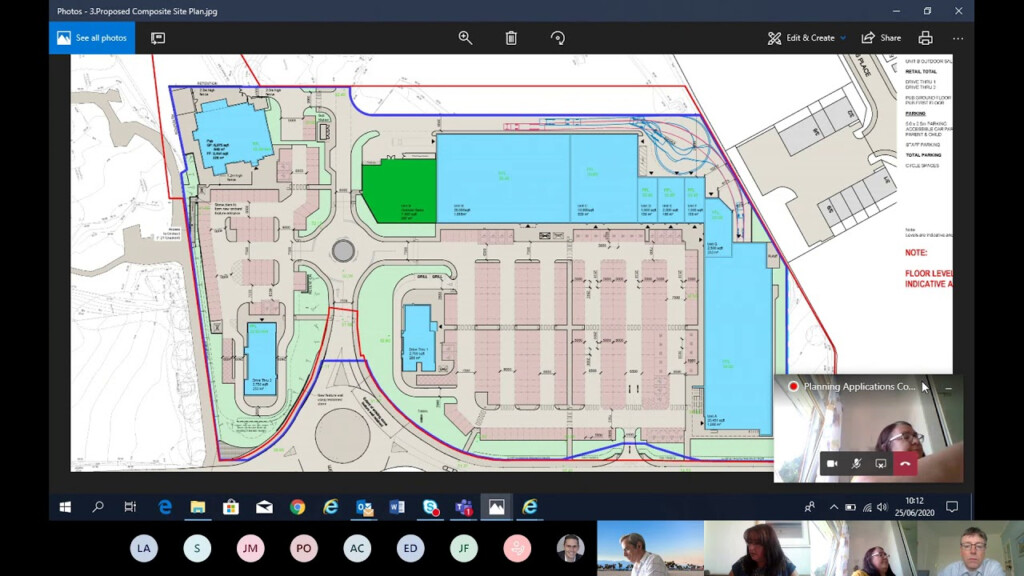The height and width of the screenshot is (576, 1024).
Task: Select participant avatar AC
Action: coord(357,549)
